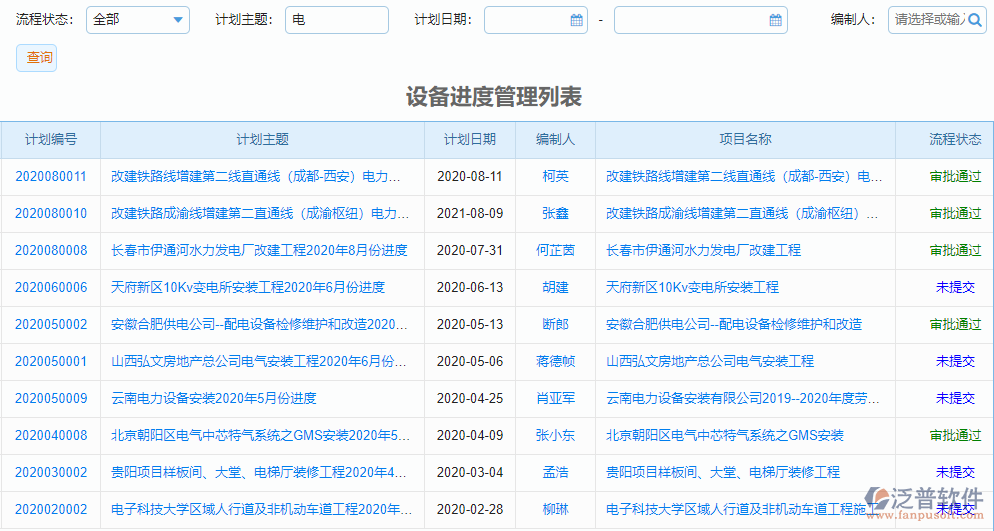Click the 流程状态 column header
Viewport: 994px width, 531px height.
click(x=955, y=140)
